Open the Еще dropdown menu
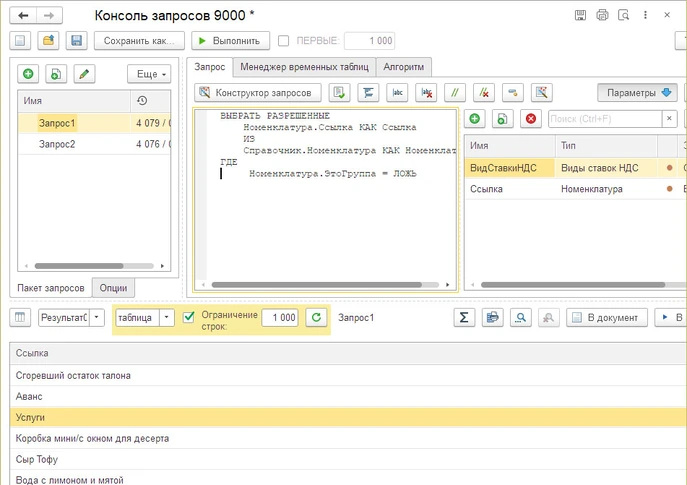Image resolution: width=687 pixels, height=485 pixels. (149, 74)
